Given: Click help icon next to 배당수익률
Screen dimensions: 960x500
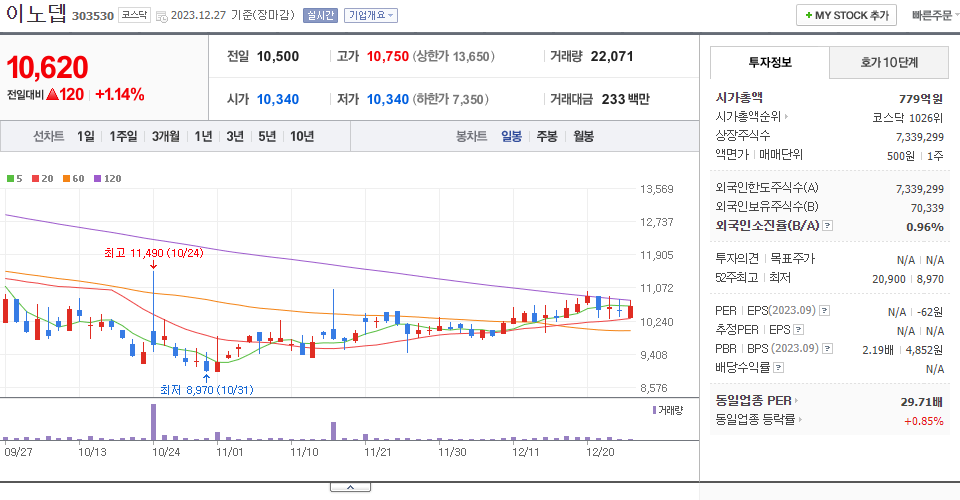Looking at the screenshot, I should click(779, 368).
